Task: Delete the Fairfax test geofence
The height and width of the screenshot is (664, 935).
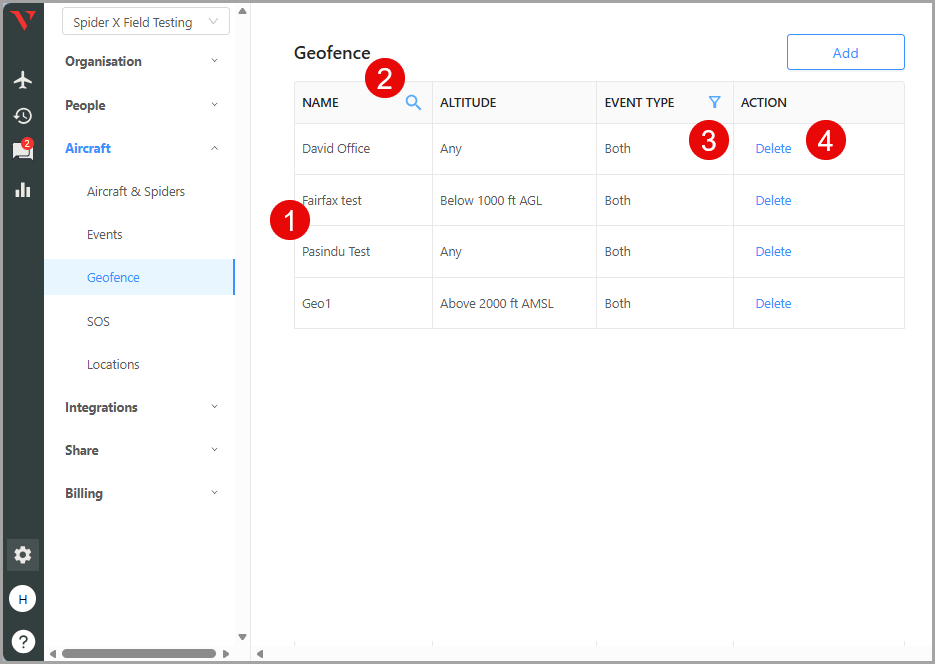Action: tap(773, 200)
